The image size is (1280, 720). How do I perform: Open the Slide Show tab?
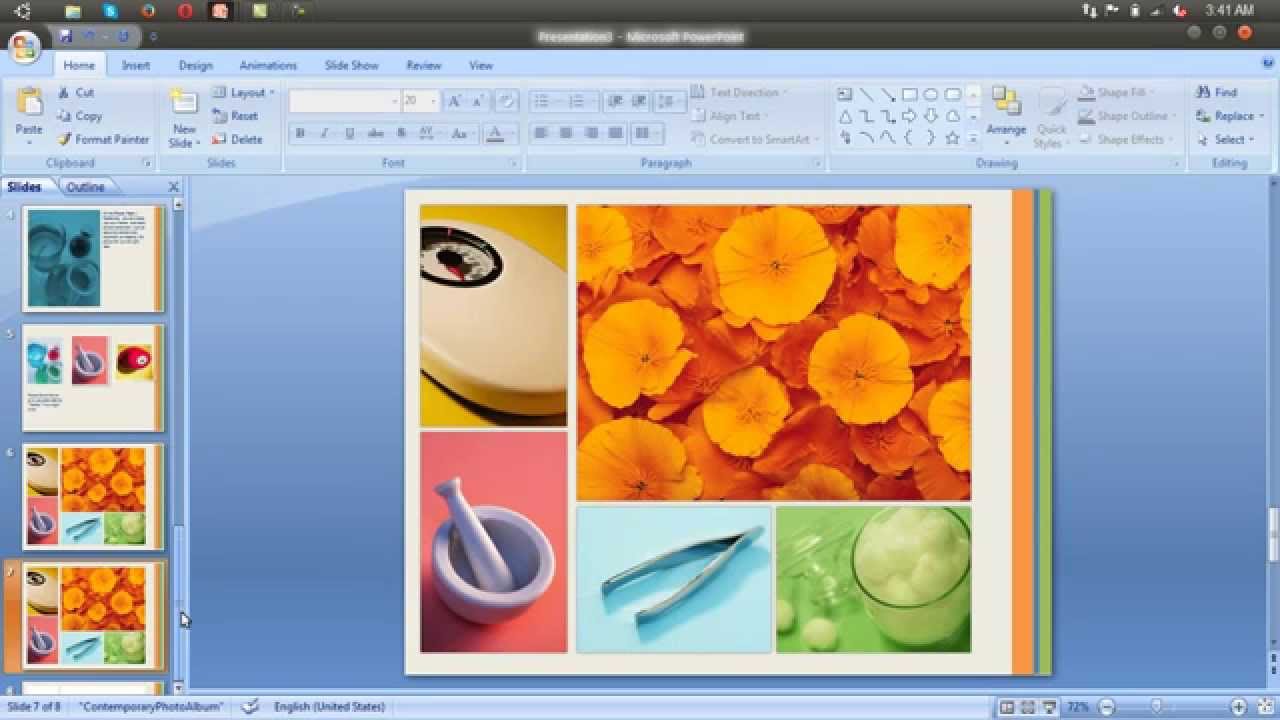pyautogui.click(x=351, y=65)
